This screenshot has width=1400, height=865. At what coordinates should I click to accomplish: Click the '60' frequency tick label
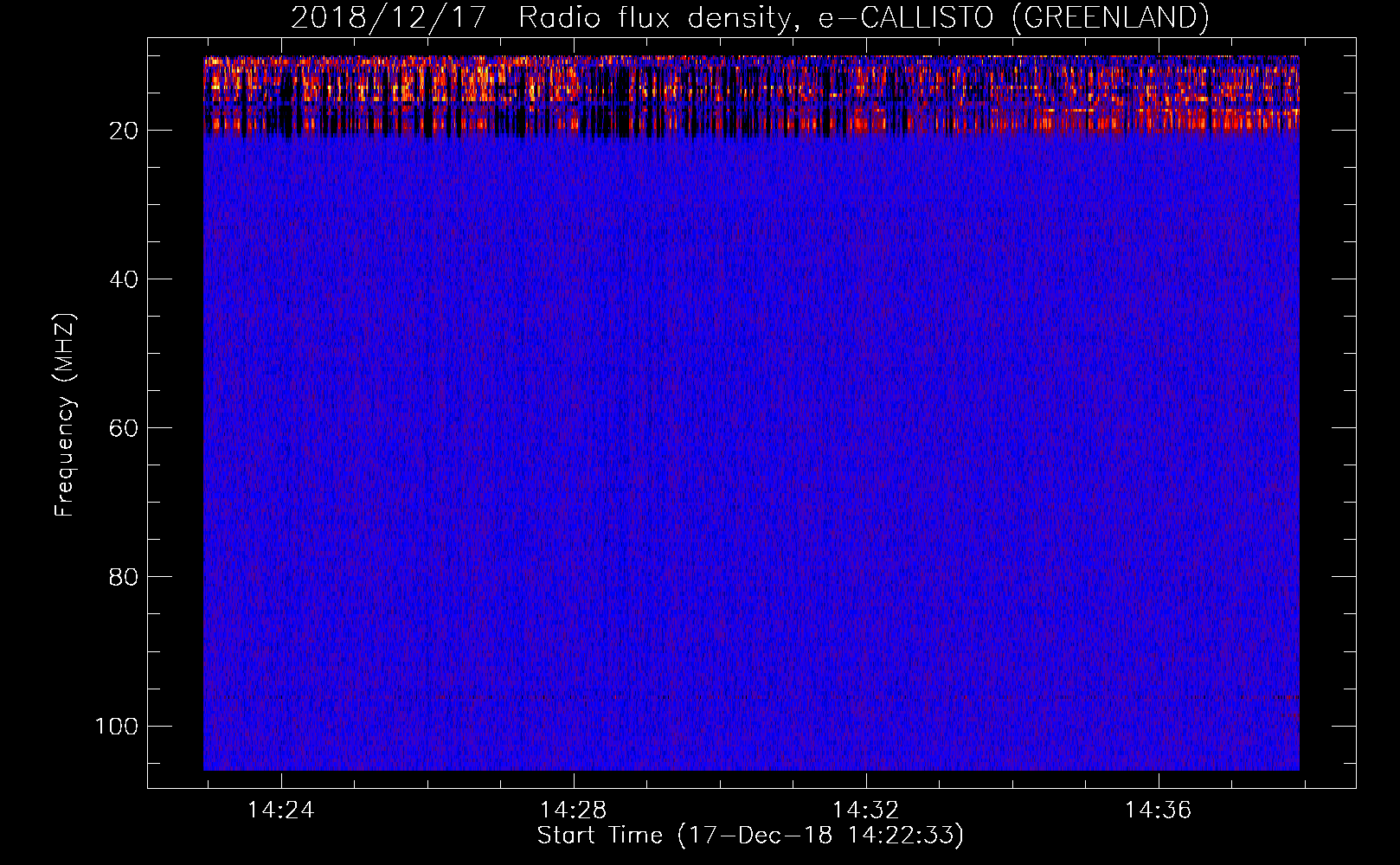click(x=125, y=428)
